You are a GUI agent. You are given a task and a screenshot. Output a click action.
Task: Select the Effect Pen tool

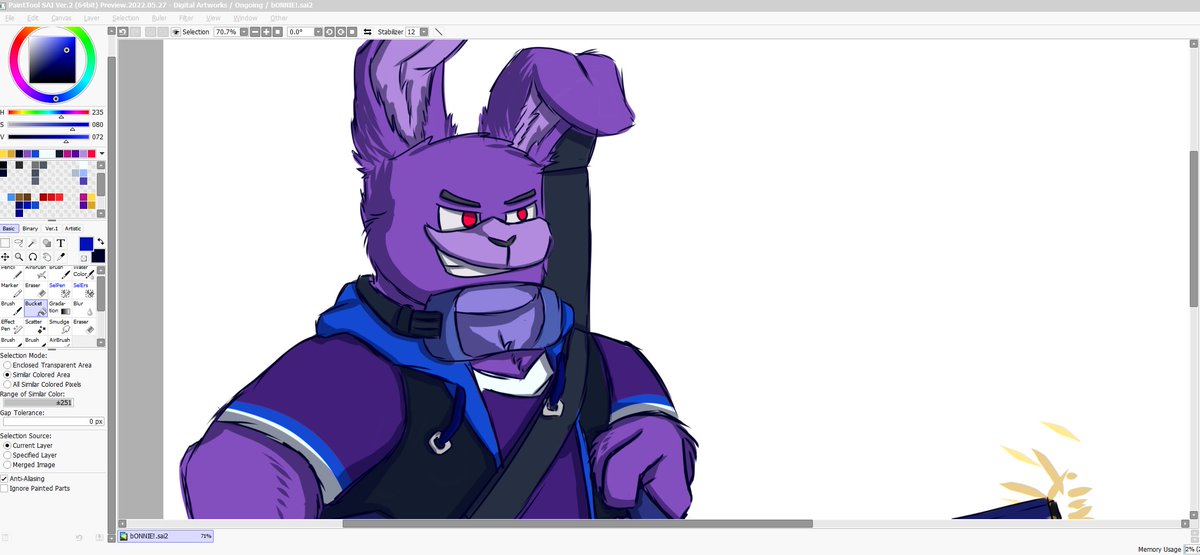pyautogui.click(x=11, y=326)
